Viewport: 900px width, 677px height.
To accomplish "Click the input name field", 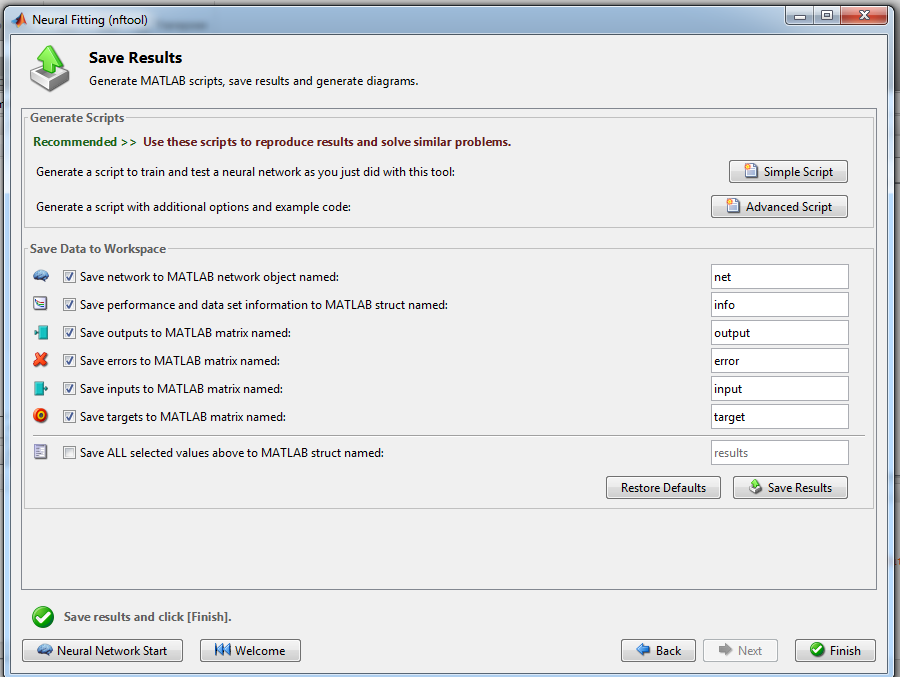I will tap(779, 389).
